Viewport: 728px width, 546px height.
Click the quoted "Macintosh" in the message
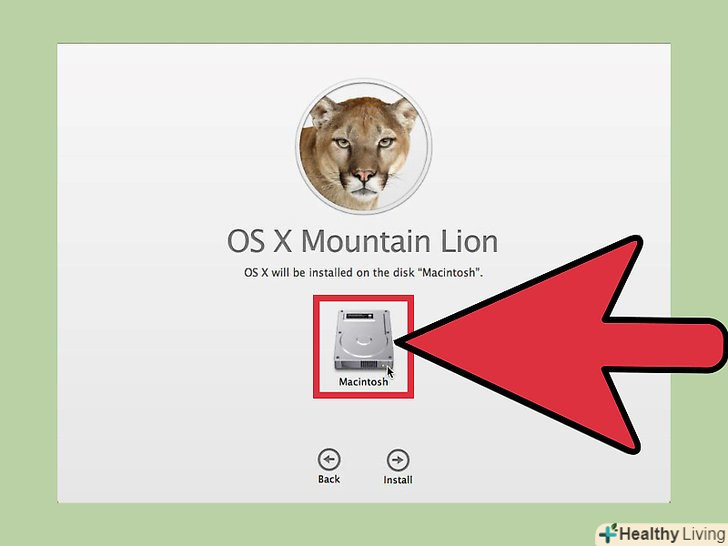coord(448,273)
